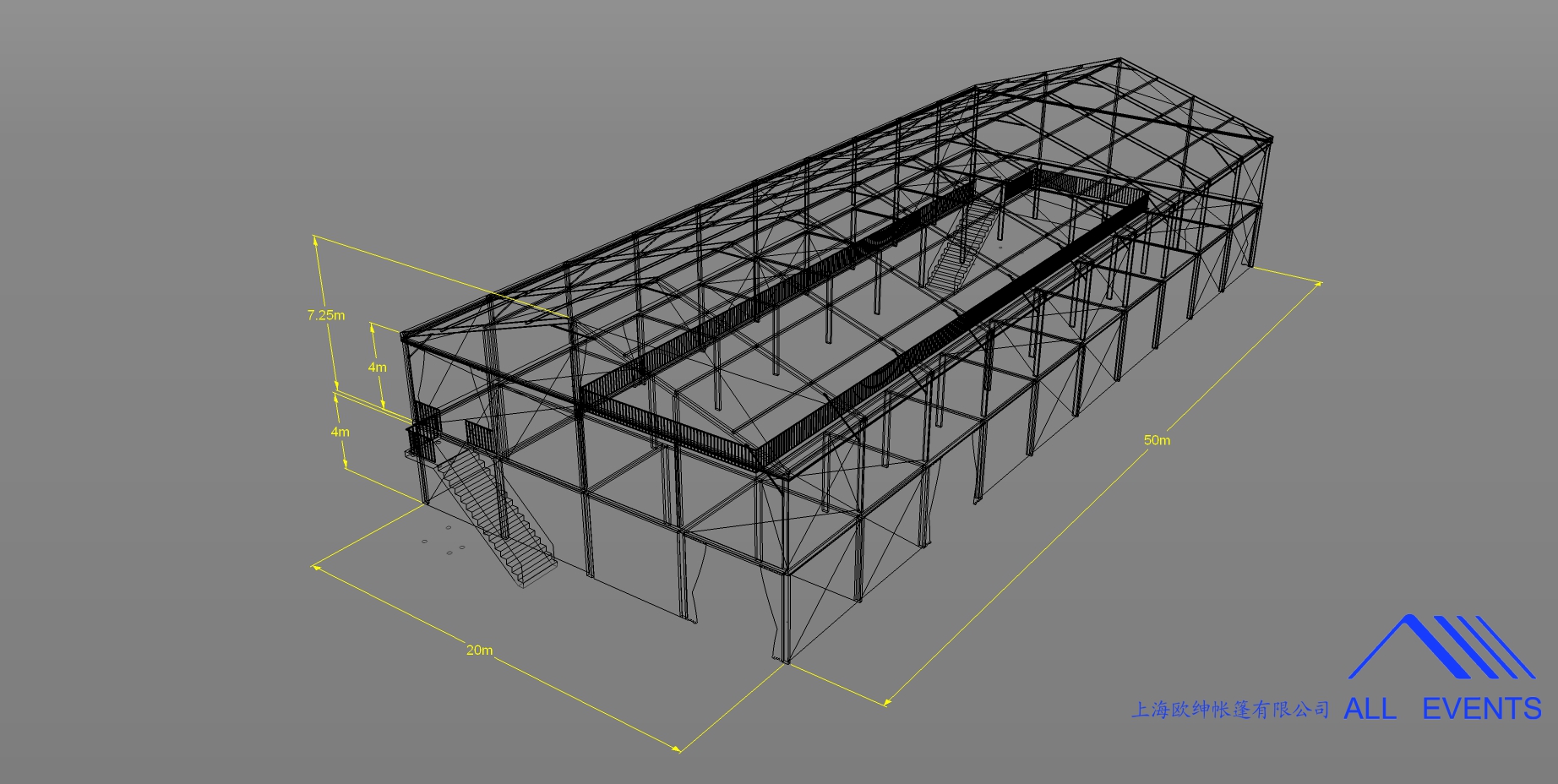This screenshot has width=1558, height=784.
Task: Click the Chinese company name 上海欧绅帐篷有限公司
Action: (x=1230, y=710)
